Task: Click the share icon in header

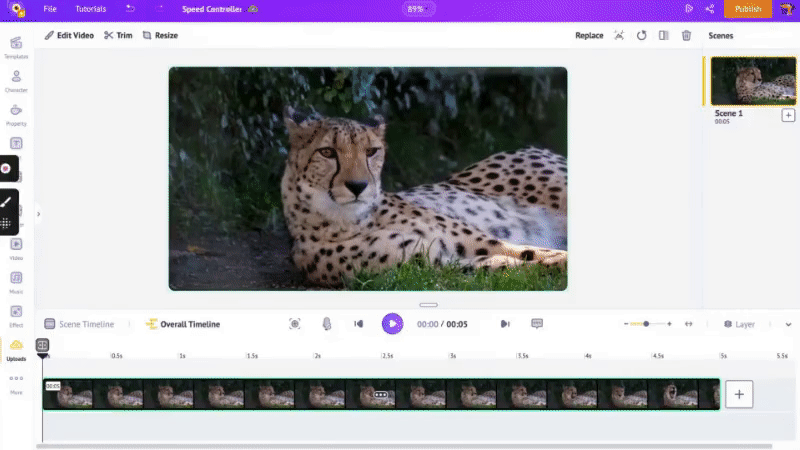Action: (710, 9)
